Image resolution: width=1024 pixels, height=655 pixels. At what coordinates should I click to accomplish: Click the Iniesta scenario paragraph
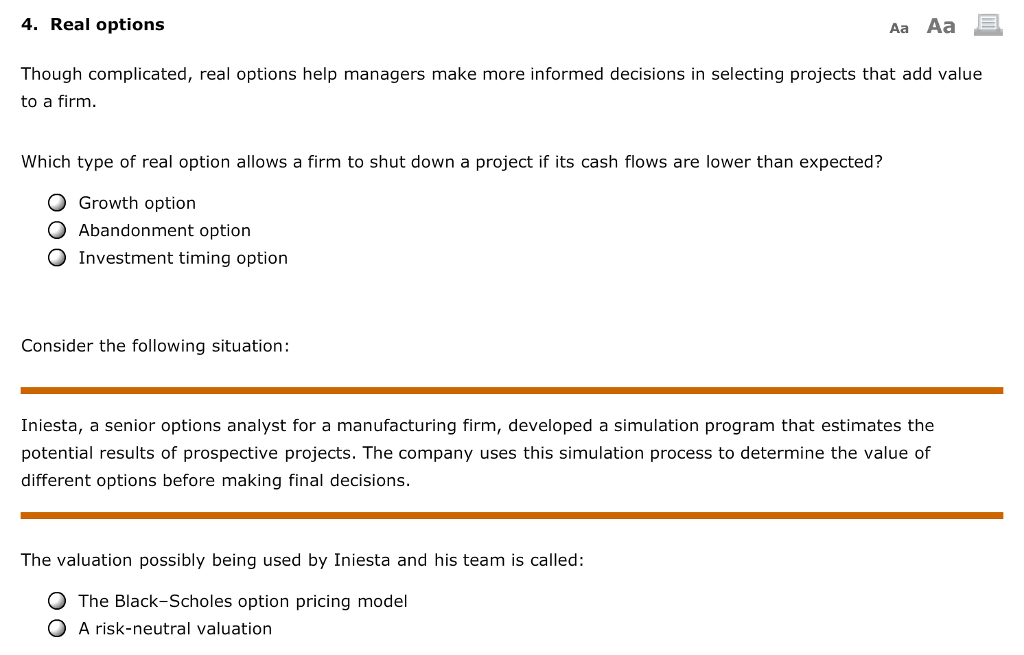click(477, 452)
